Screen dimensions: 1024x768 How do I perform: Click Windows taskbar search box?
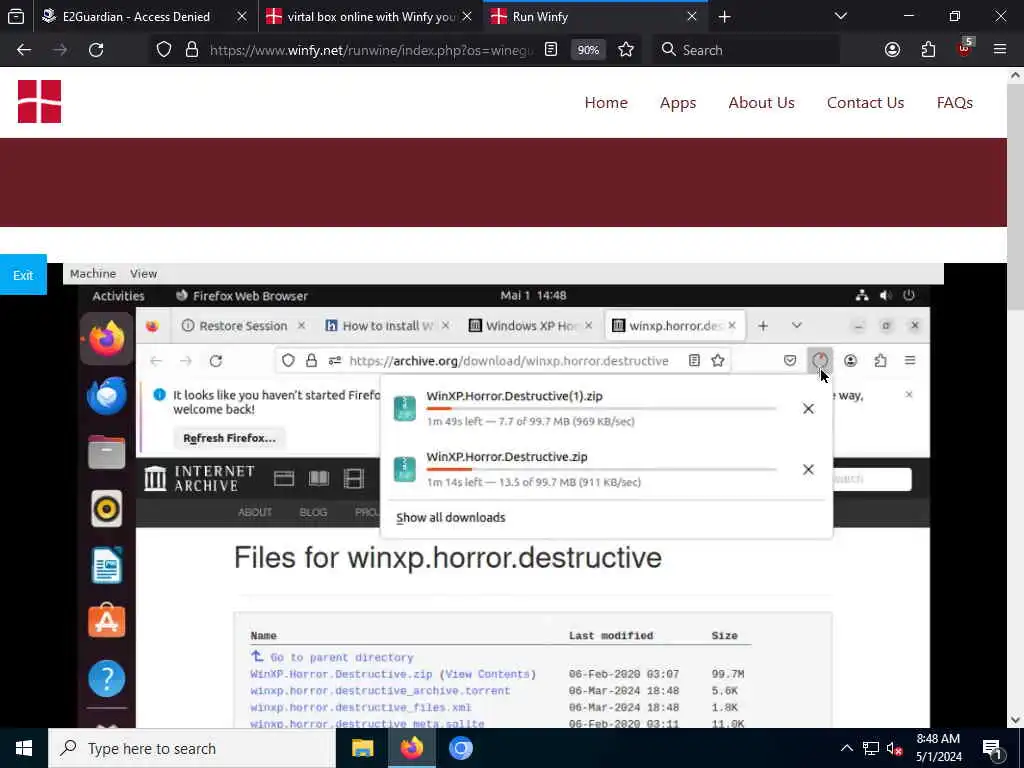pos(192,748)
